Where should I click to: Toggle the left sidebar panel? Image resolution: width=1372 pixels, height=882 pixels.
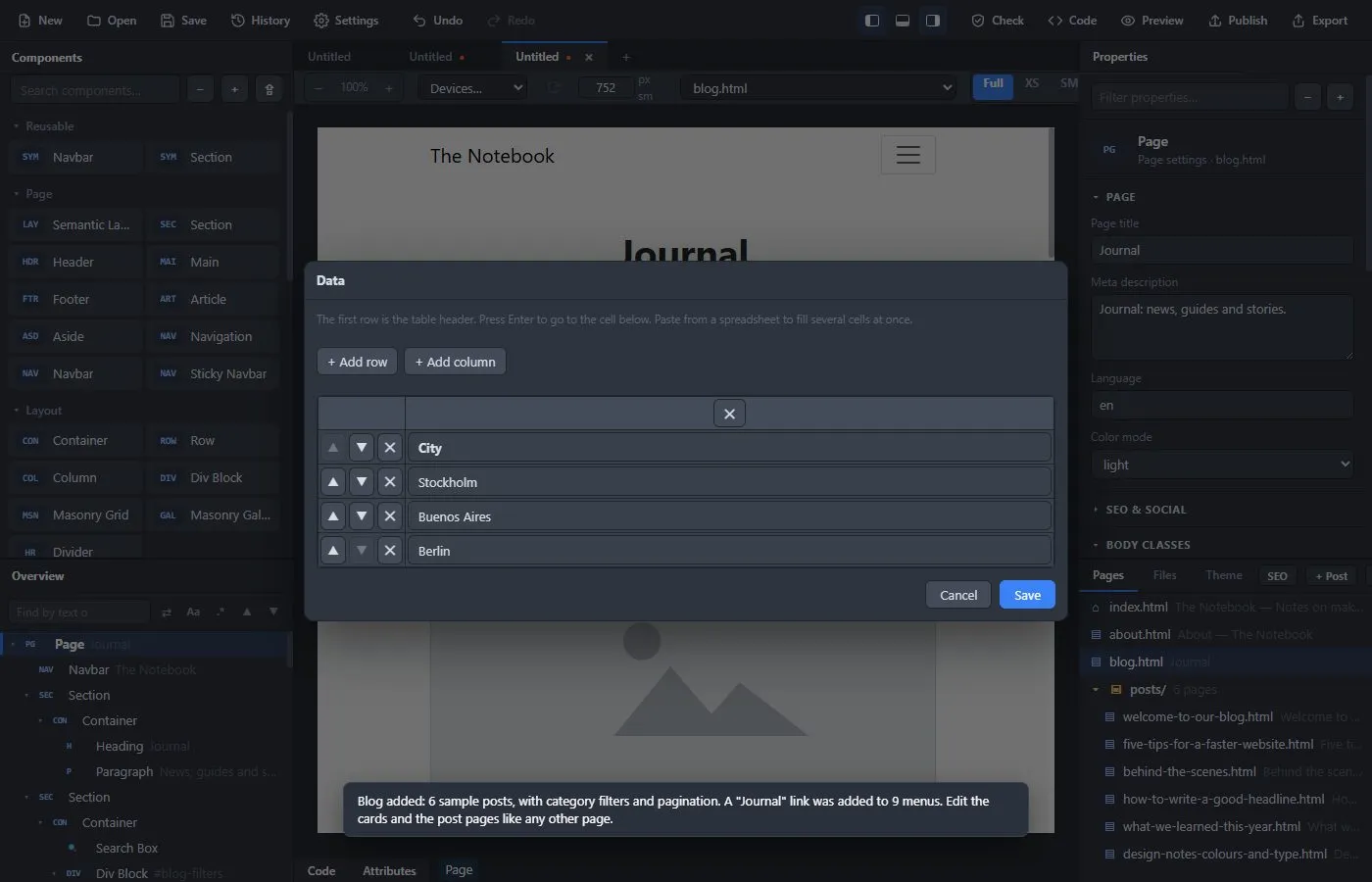pyautogui.click(x=871, y=21)
